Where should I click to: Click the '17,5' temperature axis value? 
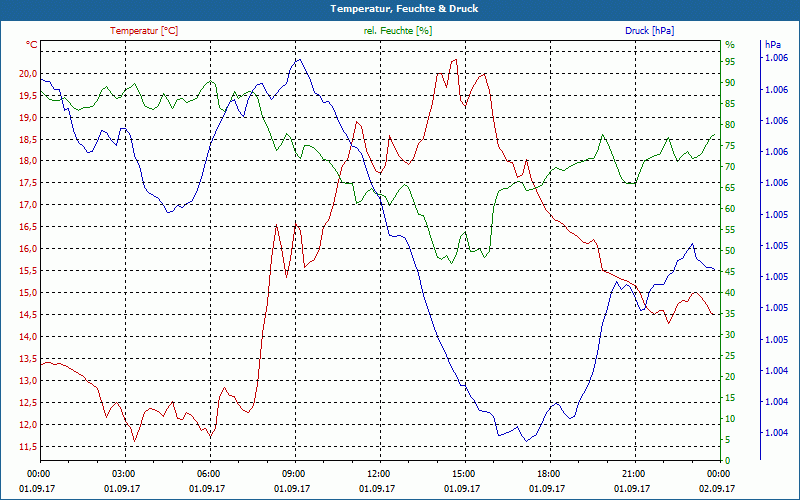pos(28,183)
